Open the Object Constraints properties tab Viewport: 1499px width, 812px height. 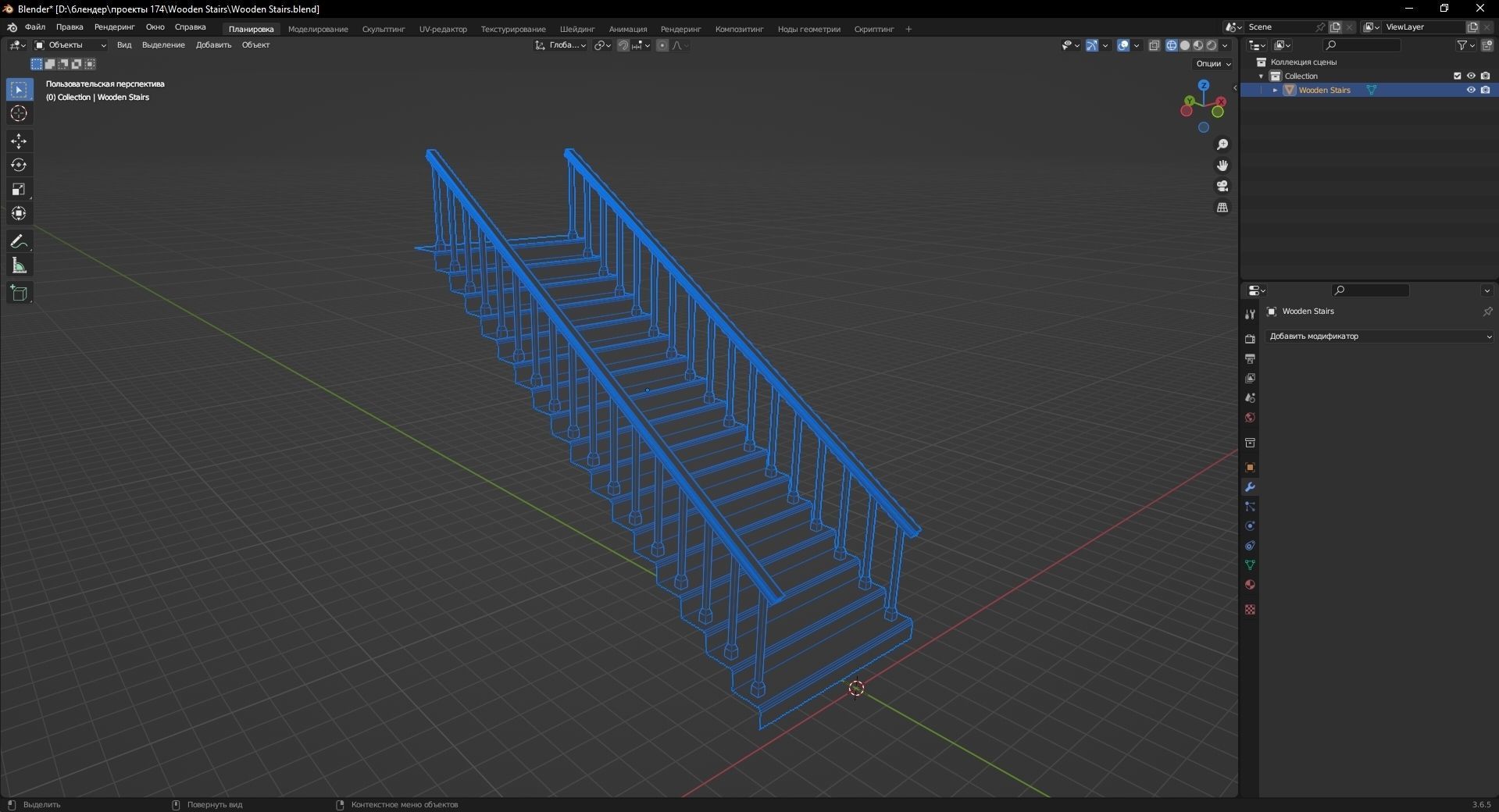coord(1250,546)
